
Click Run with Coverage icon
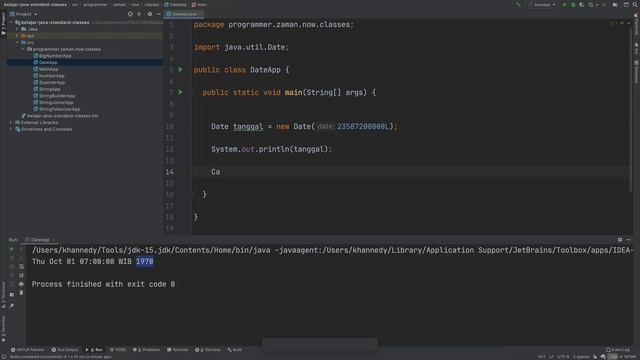pyautogui.click(x=582, y=5)
